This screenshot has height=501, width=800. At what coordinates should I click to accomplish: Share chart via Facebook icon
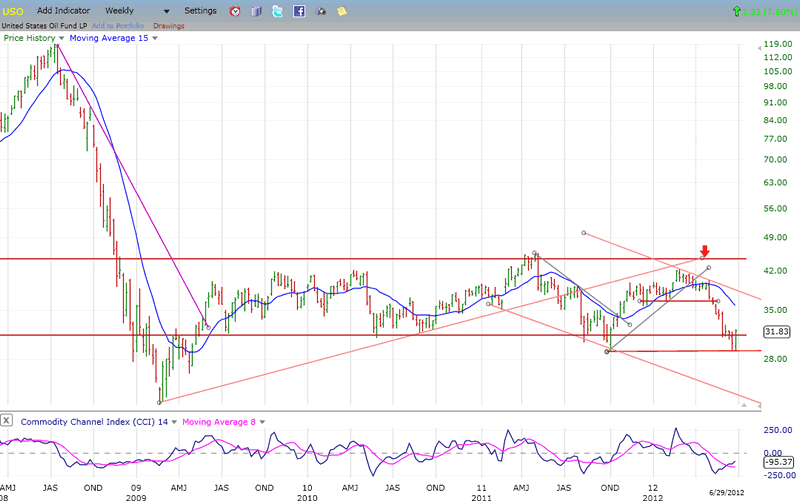click(298, 11)
